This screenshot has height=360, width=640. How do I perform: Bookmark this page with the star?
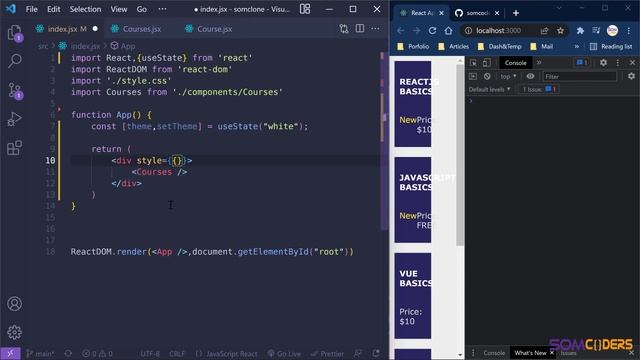click(560, 31)
